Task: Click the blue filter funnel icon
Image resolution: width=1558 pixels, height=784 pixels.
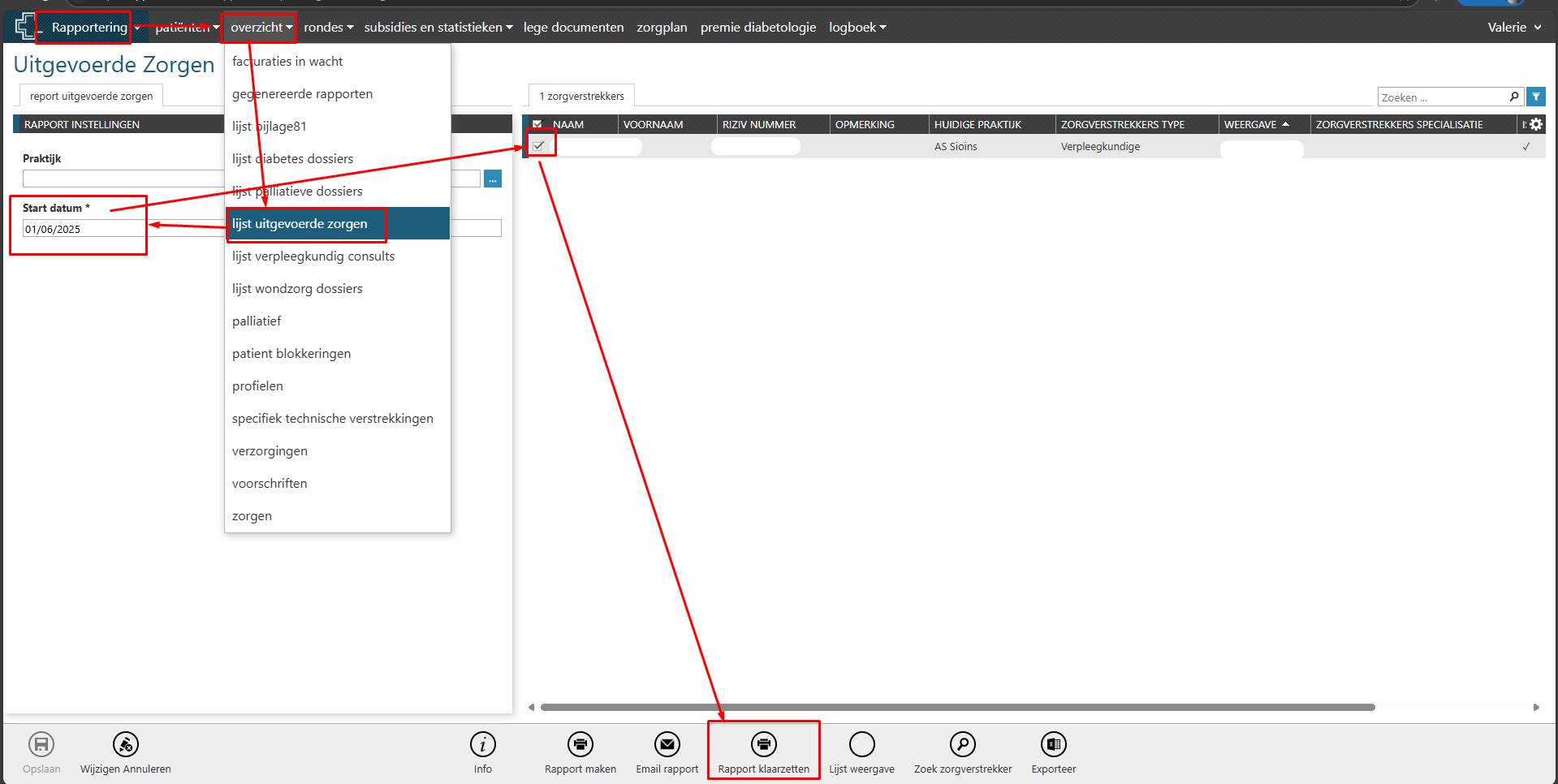Action: (1536, 97)
